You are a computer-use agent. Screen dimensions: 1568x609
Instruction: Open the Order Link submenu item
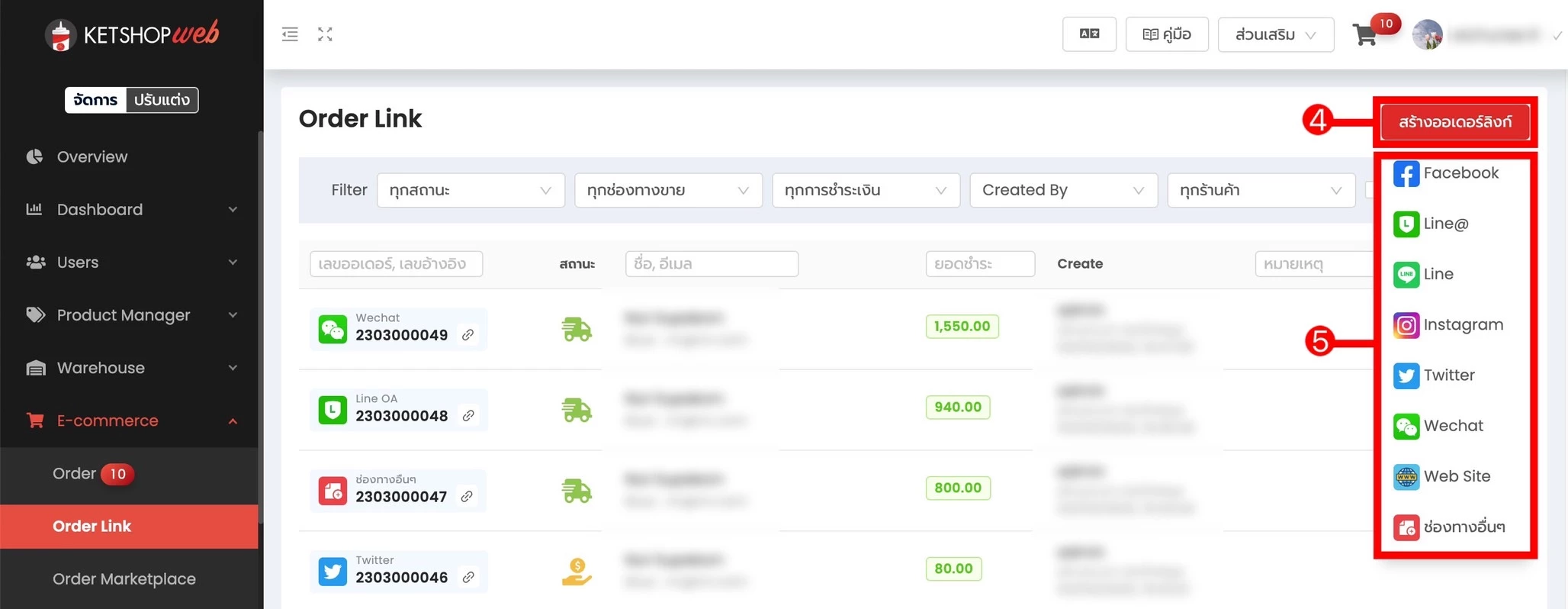(130, 527)
